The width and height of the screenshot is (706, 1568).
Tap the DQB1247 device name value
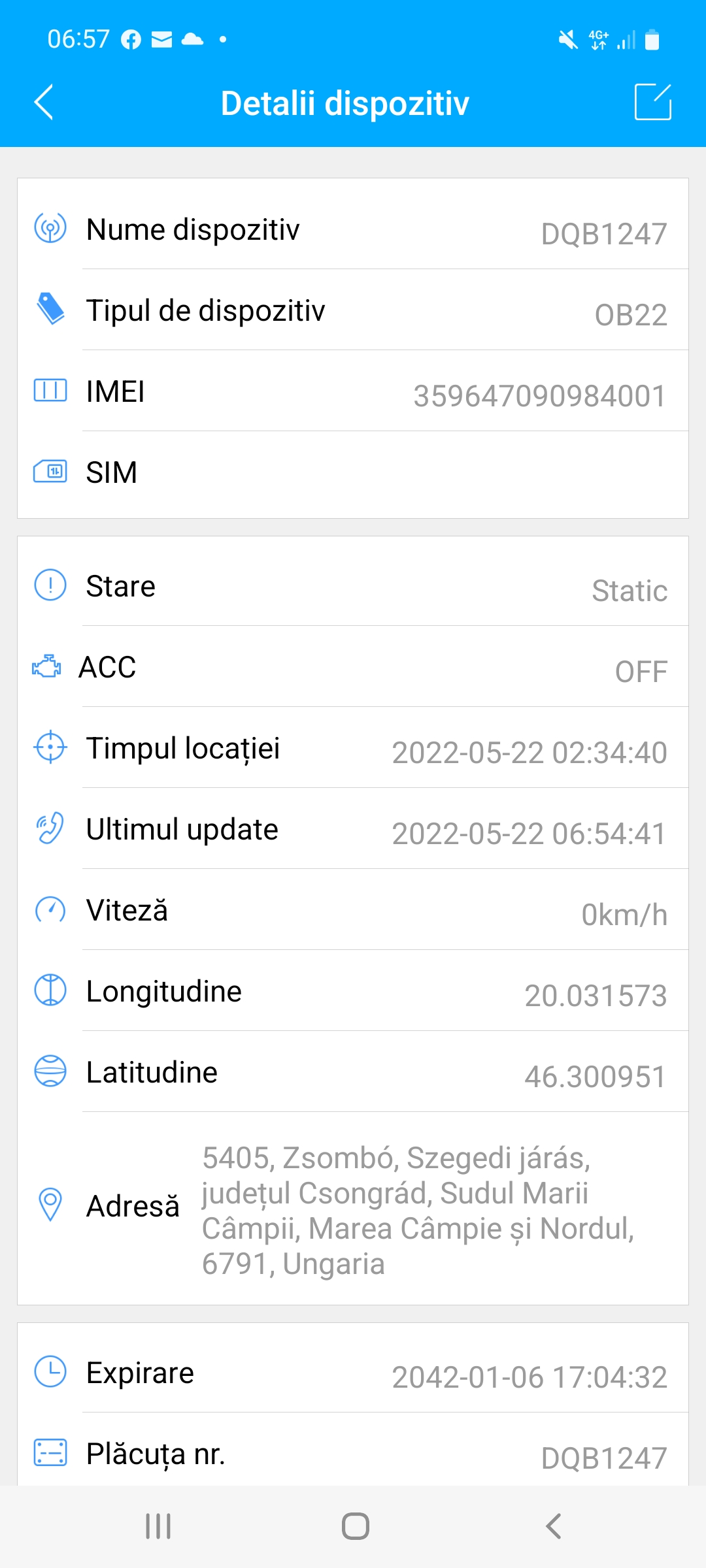(603, 234)
